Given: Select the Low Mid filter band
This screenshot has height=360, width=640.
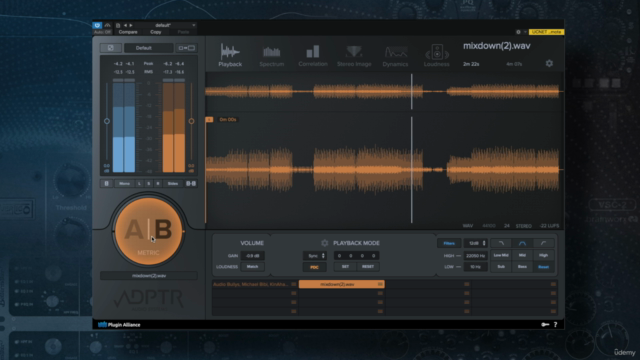Looking at the screenshot, I should tap(501, 255).
